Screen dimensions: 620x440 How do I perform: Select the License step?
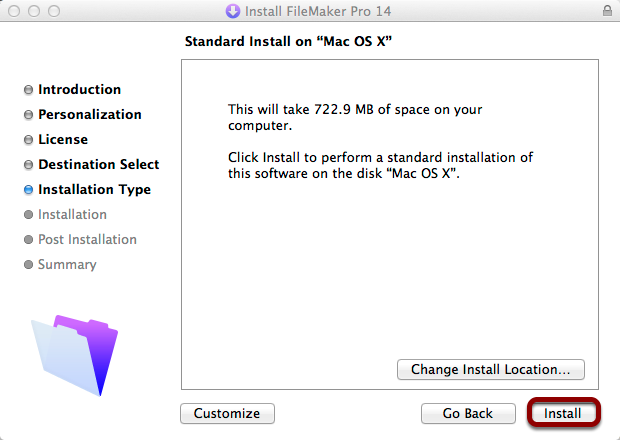pos(63,139)
